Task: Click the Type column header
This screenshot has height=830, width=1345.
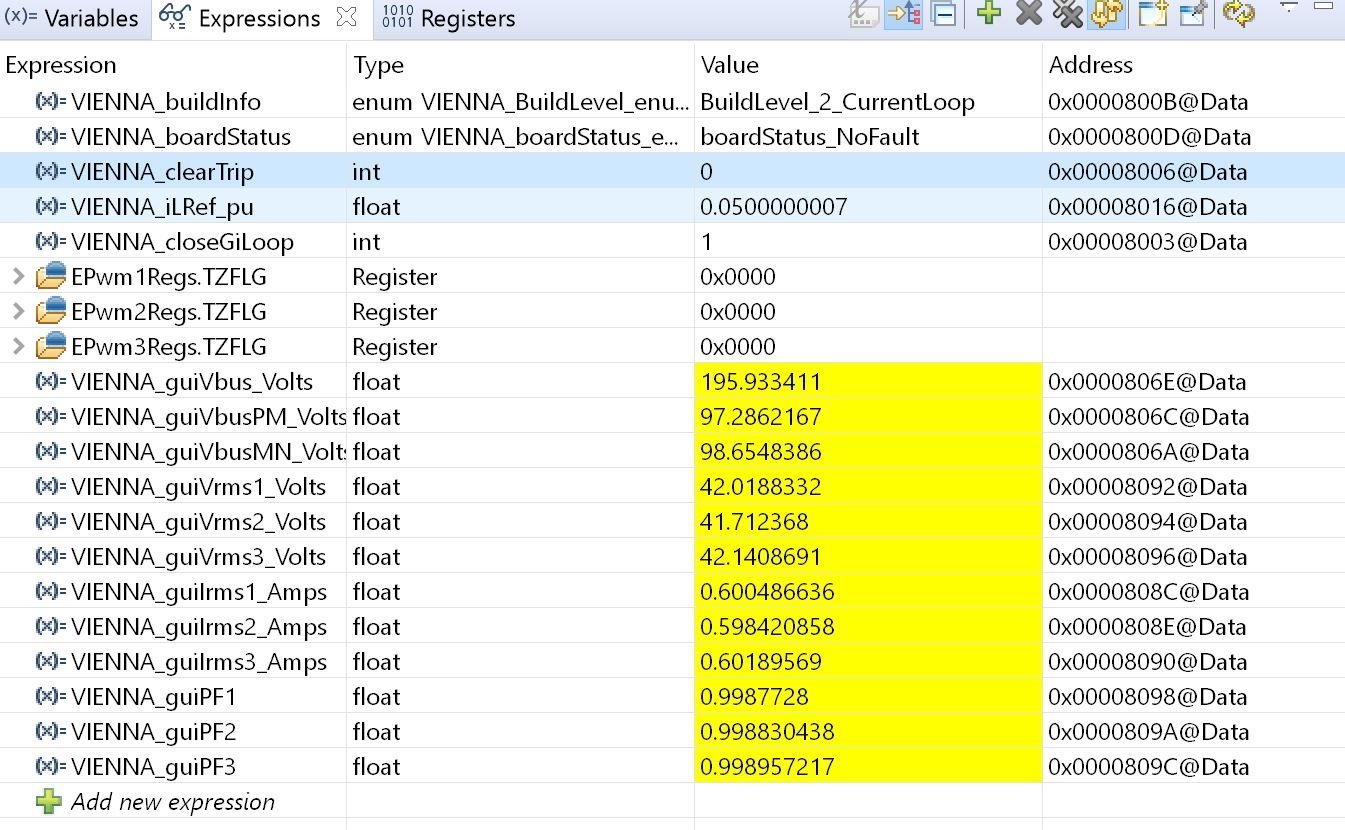Action: 378,66
